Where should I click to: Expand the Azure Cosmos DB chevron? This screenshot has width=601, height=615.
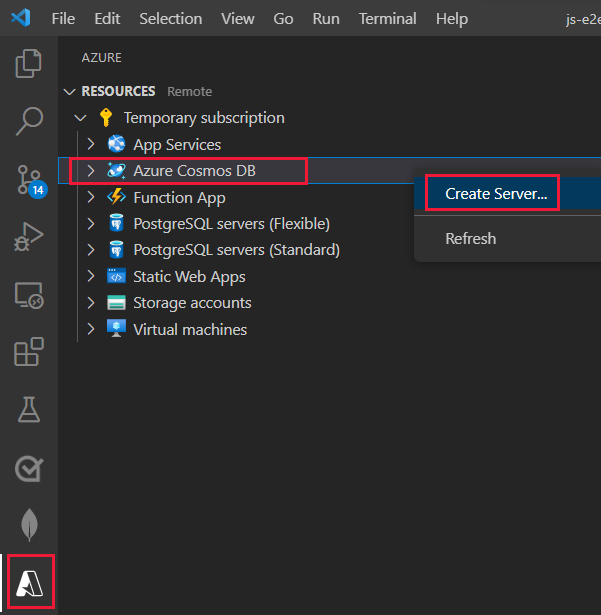(x=91, y=171)
